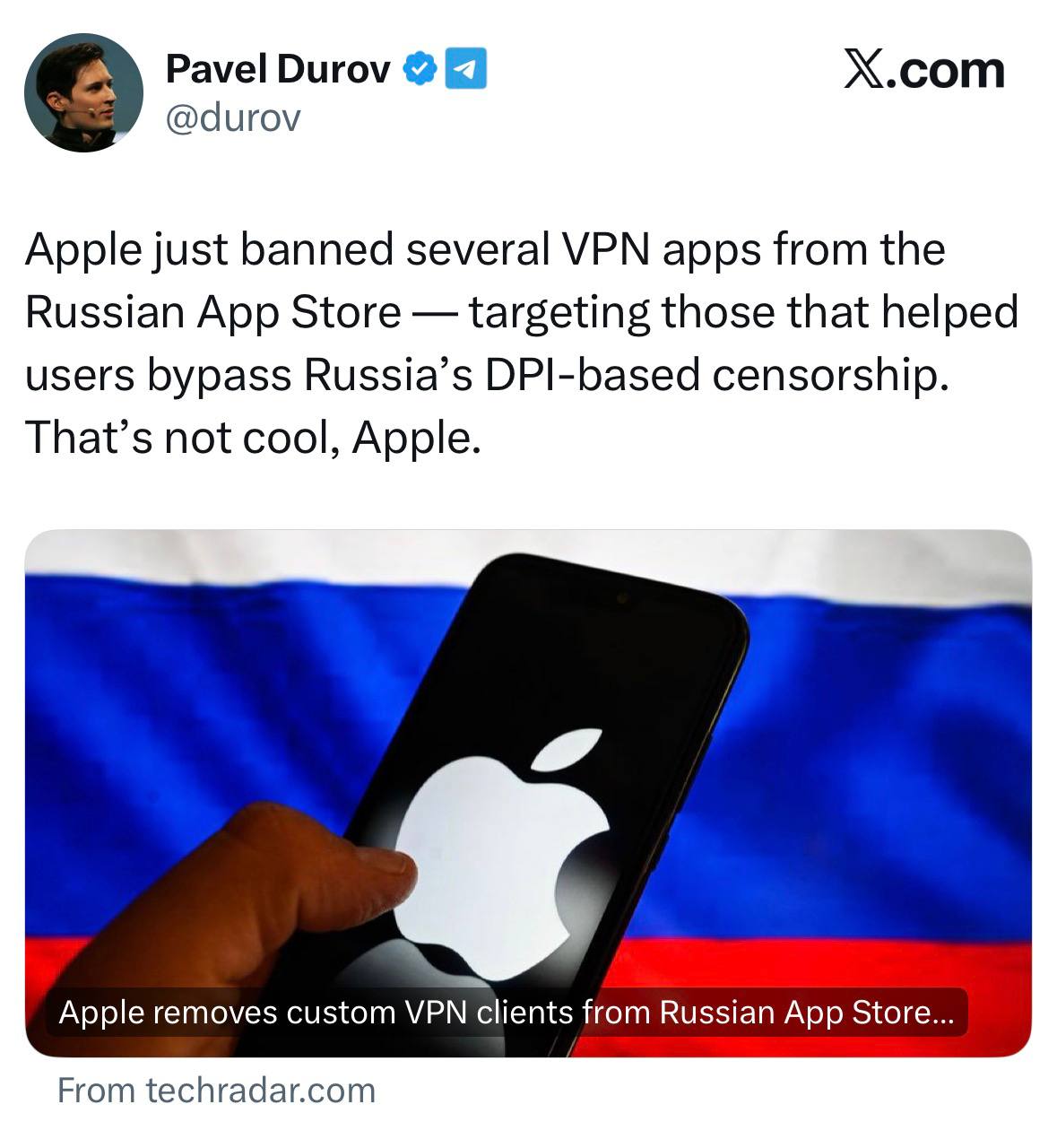Open Pavel Durov's profile avatar
Screen dimensions: 1057x1148
(x=83, y=92)
